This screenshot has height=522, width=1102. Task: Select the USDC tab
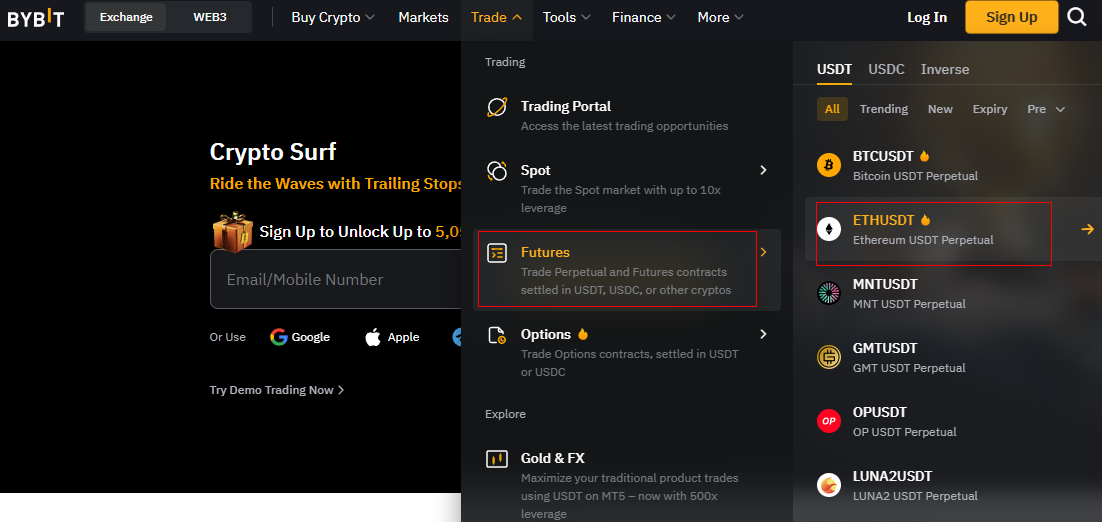[x=886, y=70]
